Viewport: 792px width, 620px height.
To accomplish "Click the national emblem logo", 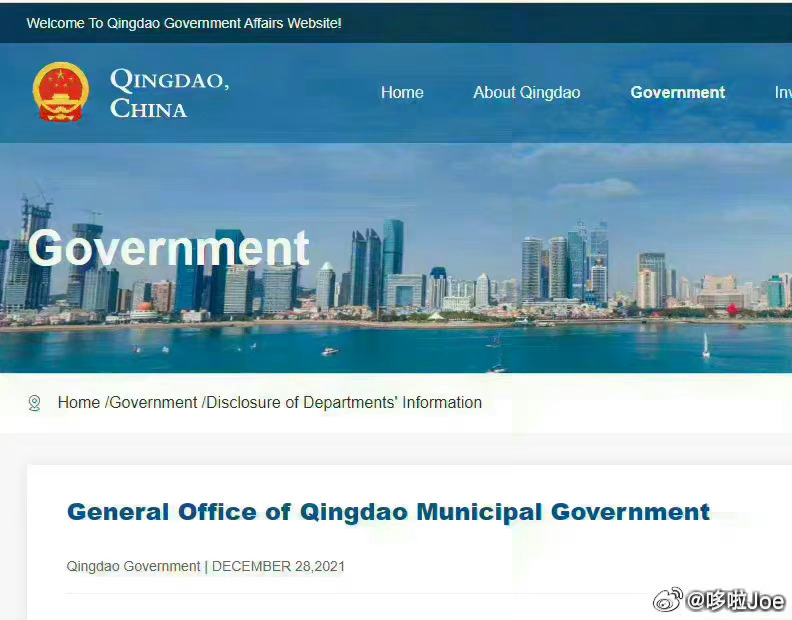I will click(x=61, y=91).
